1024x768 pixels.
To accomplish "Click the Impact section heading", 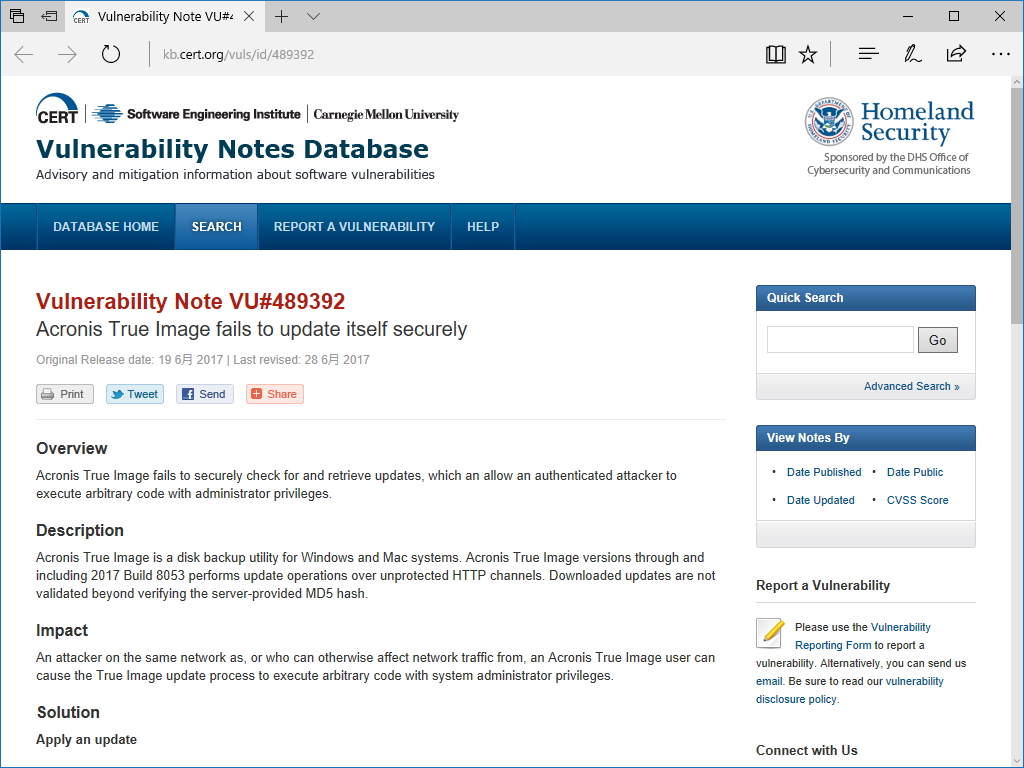I will pos(61,630).
